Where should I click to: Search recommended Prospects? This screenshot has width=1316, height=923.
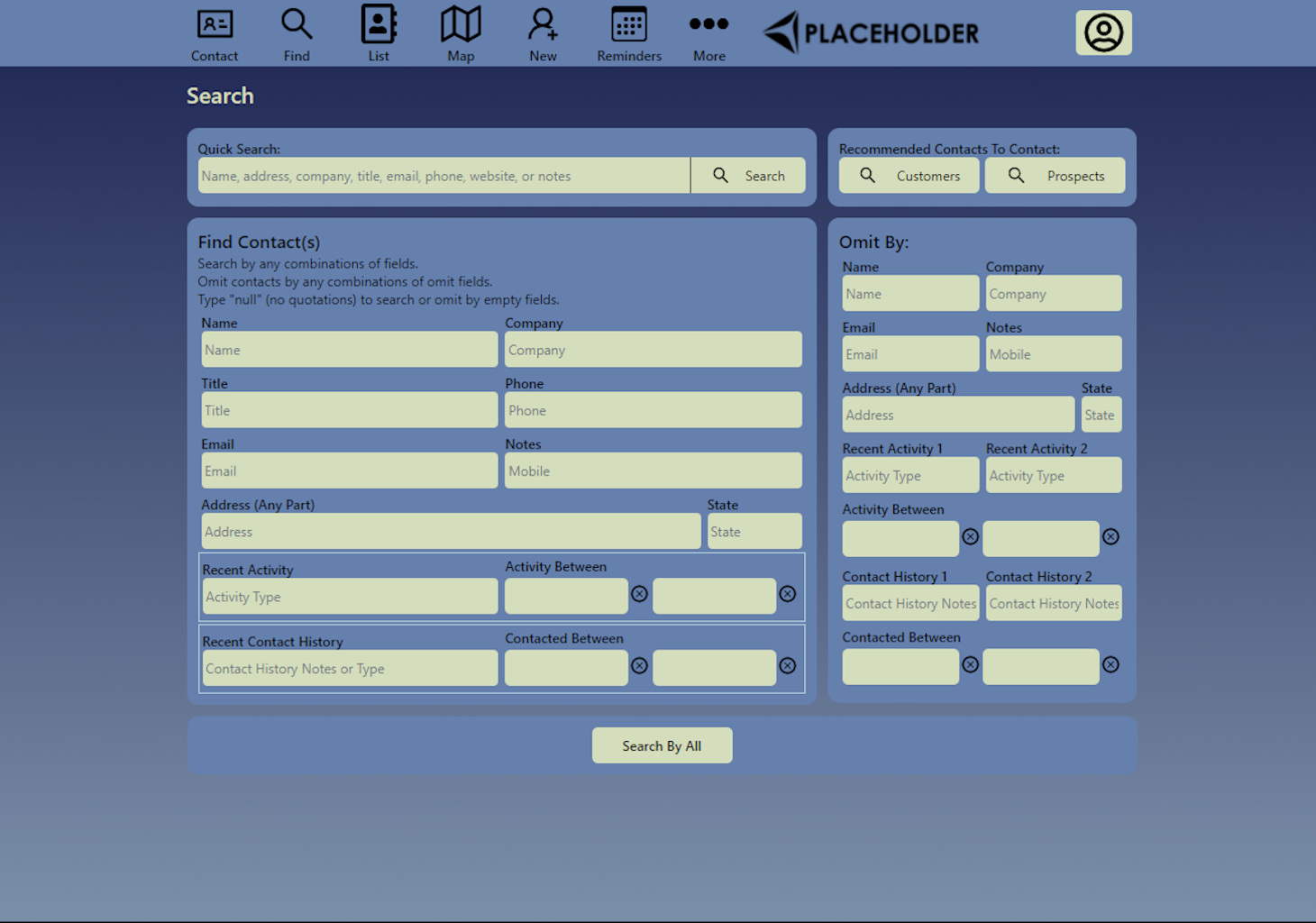coord(1055,176)
